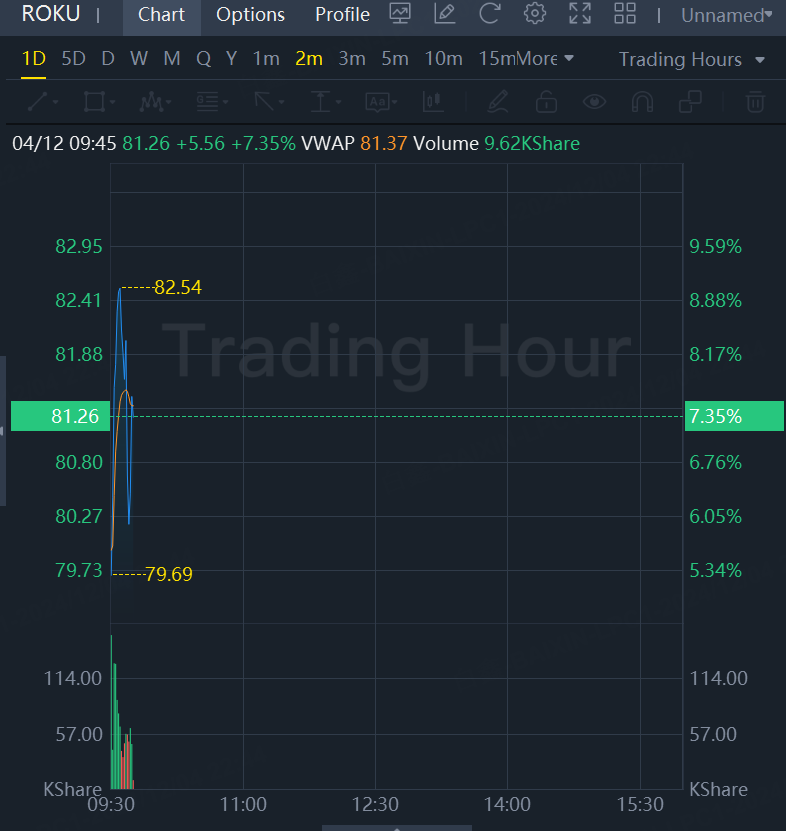Toggle the magnet snap mode

point(643,102)
